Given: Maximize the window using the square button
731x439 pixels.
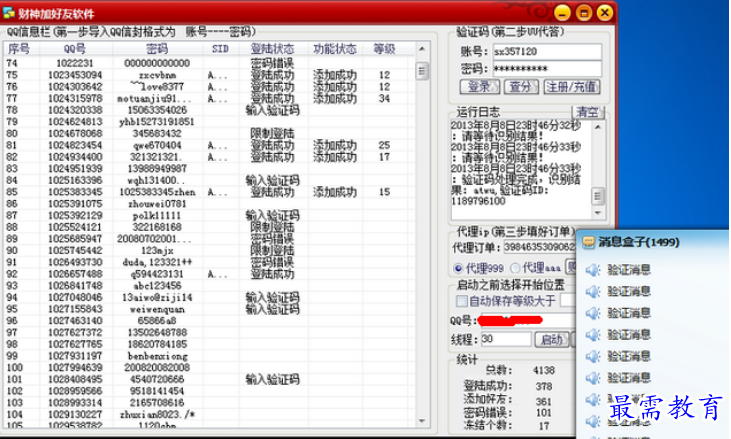Looking at the screenshot, I should click(x=584, y=13).
